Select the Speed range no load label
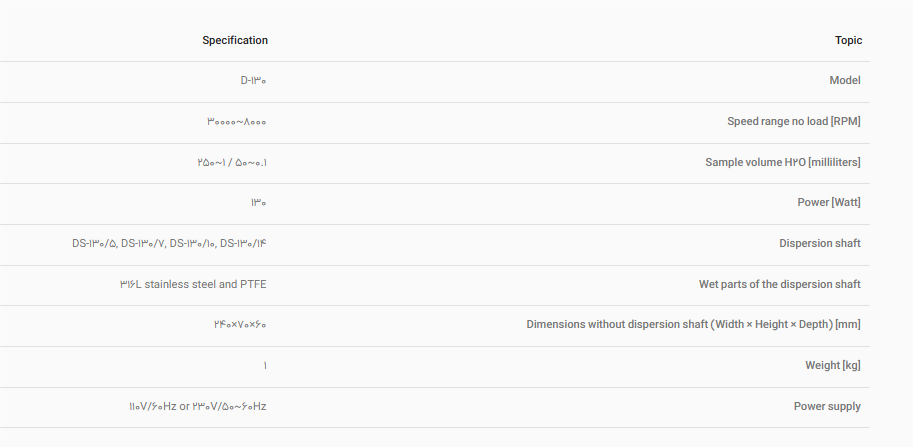Viewport: 913px width, 447px height. pyautogui.click(x=793, y=122)
